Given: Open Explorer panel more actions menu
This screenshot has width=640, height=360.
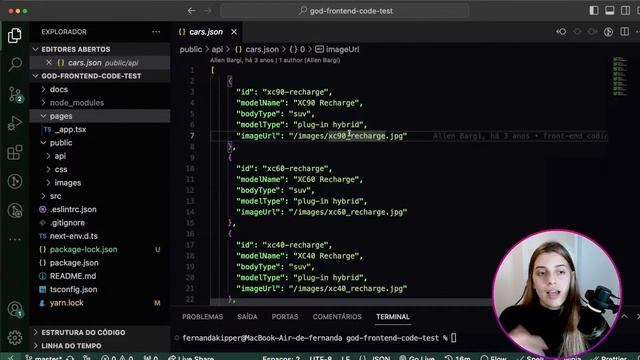Looking at the screenshot, I should pyautogui.click(x=156, y=32).
